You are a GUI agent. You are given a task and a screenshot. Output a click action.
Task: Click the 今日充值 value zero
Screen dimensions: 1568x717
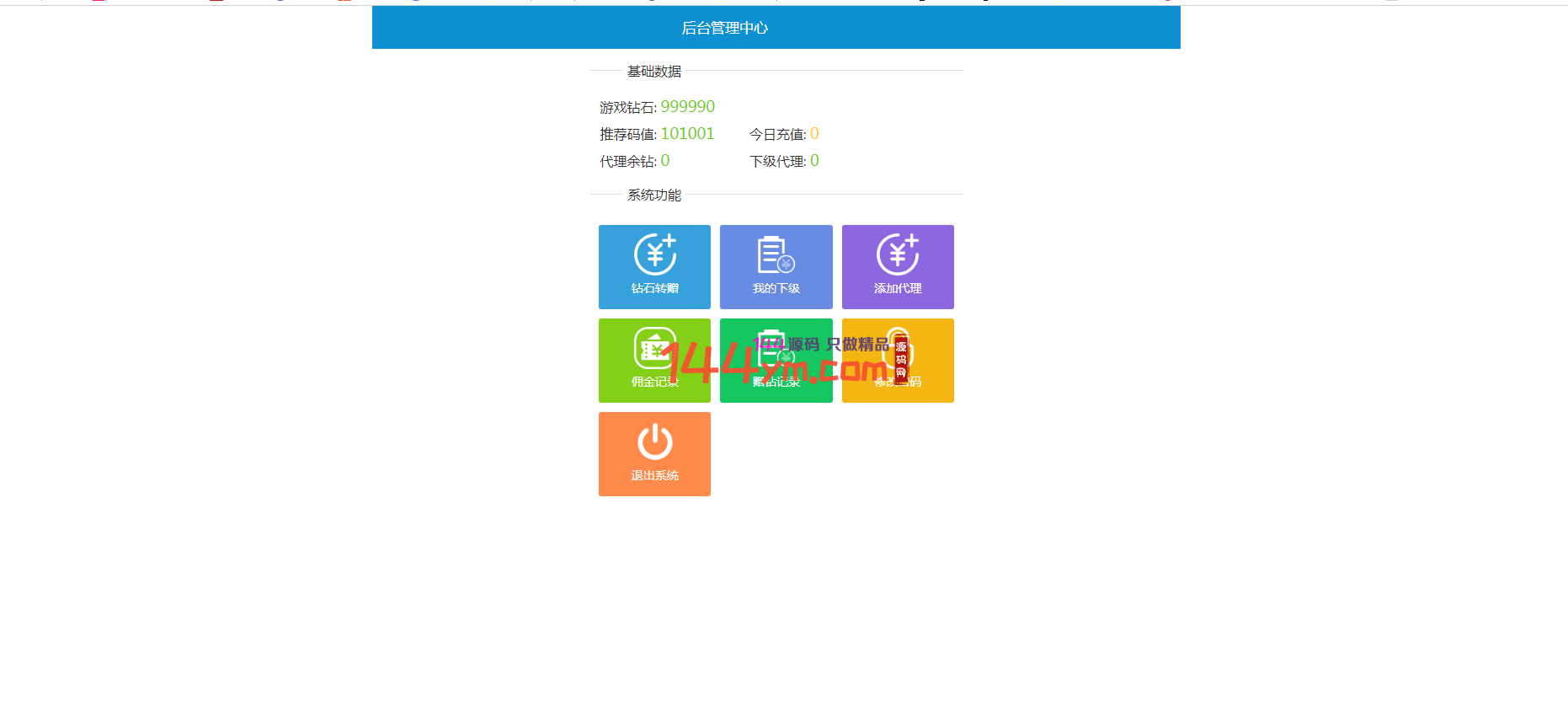(814, 134)
